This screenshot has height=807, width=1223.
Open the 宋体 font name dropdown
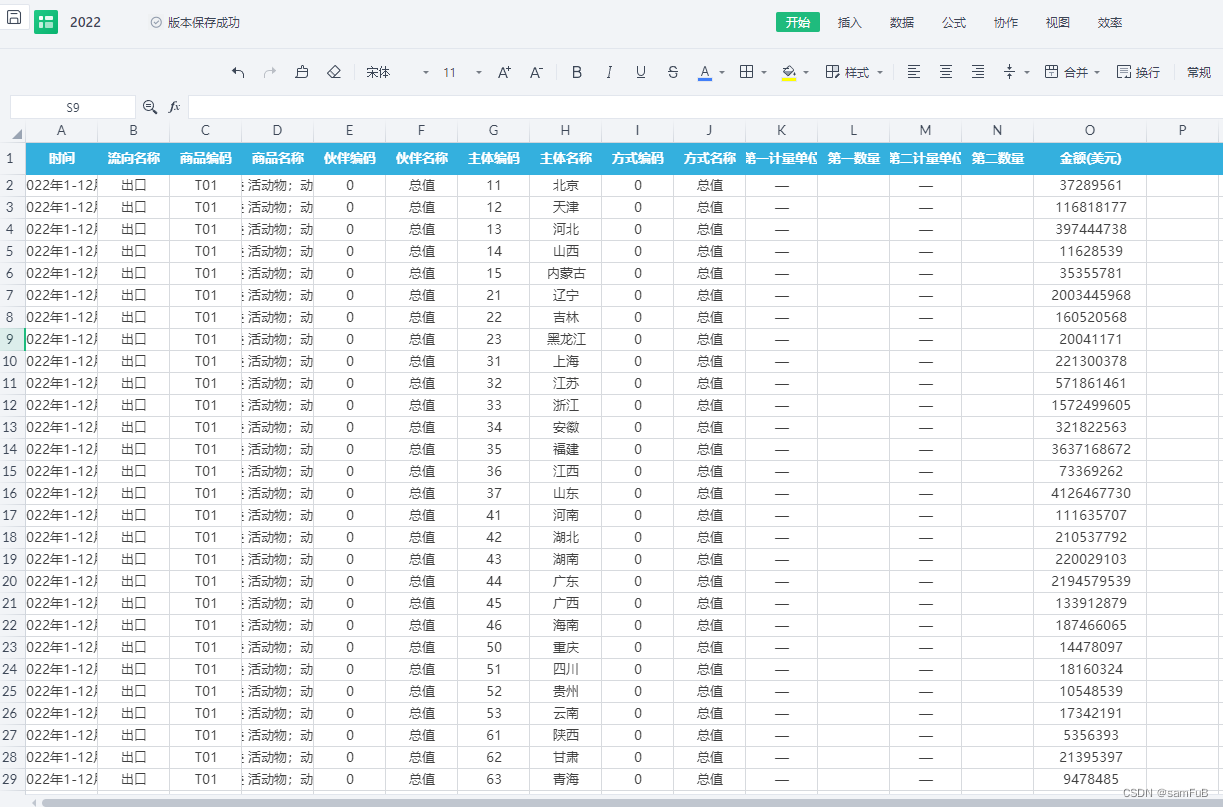click(397, 72)
